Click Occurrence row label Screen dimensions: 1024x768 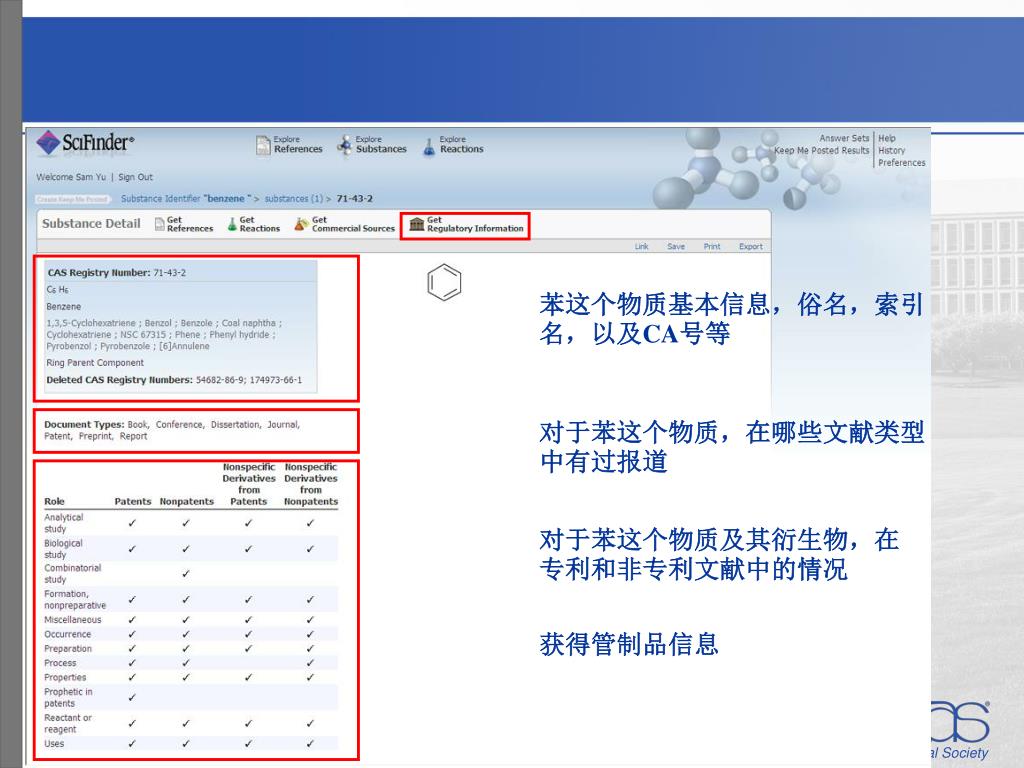click(67, 634)
